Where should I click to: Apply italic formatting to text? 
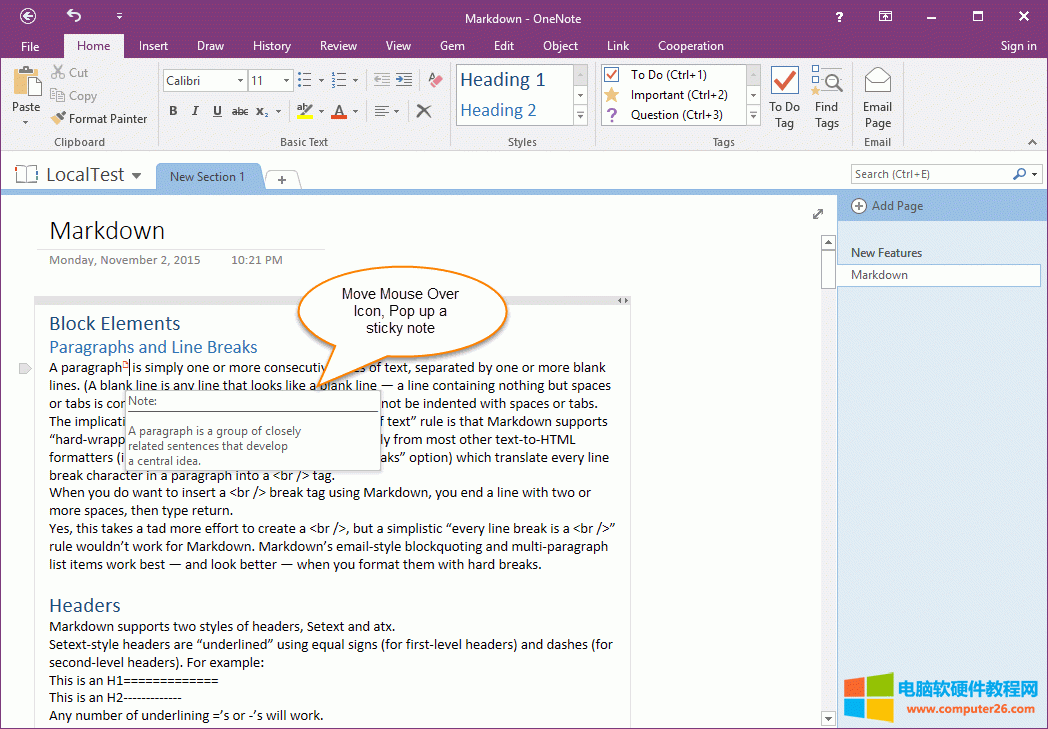(x=195, y=111)
